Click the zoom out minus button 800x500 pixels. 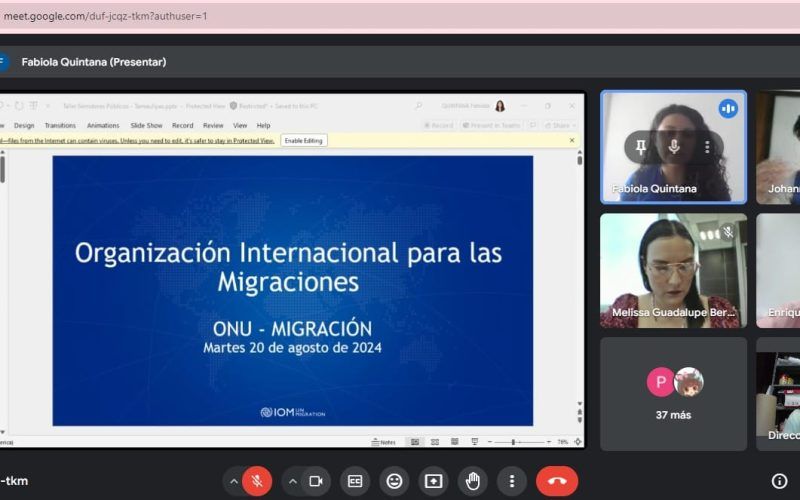click(x=490, y=442)
